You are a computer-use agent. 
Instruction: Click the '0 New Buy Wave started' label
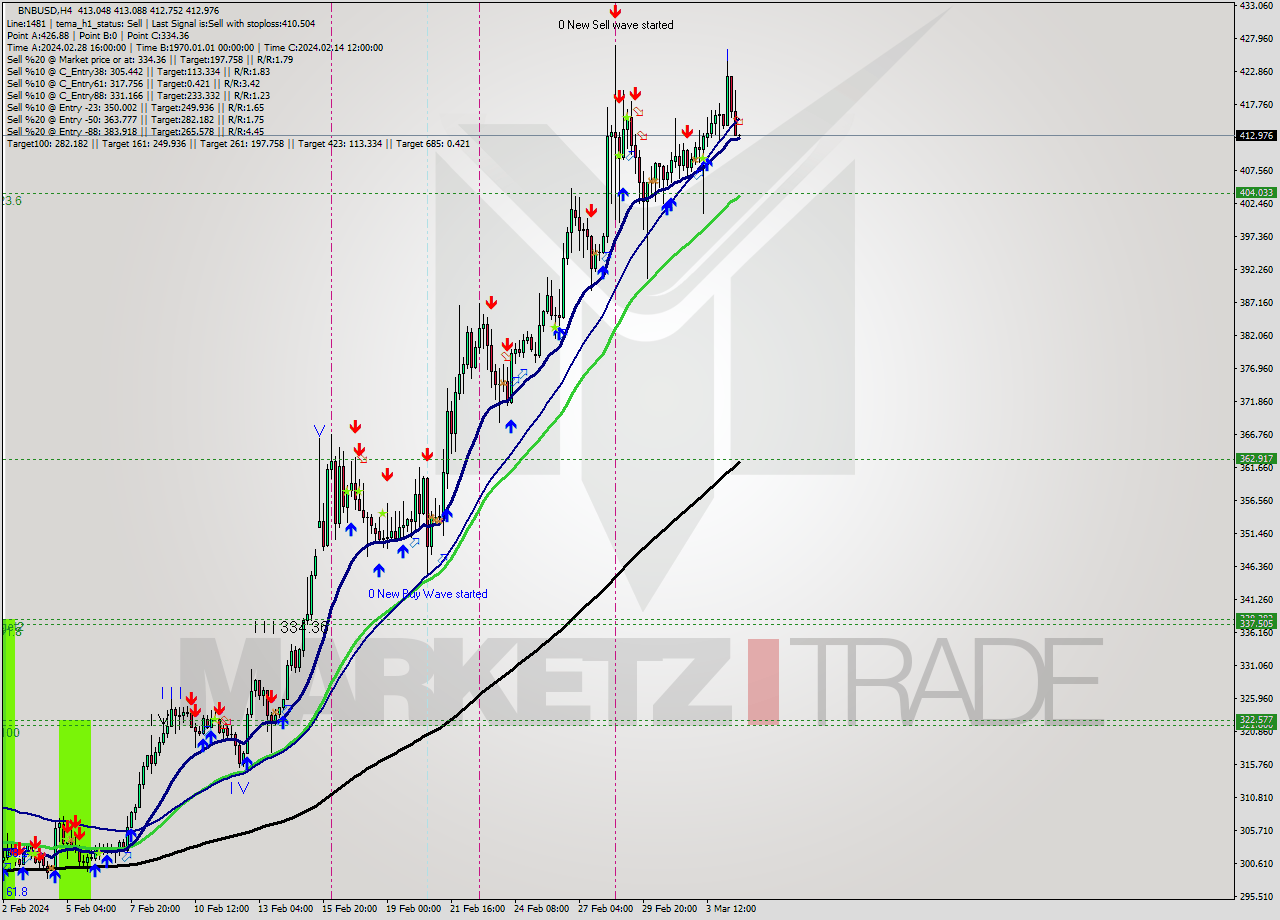[x=428, y=594]
